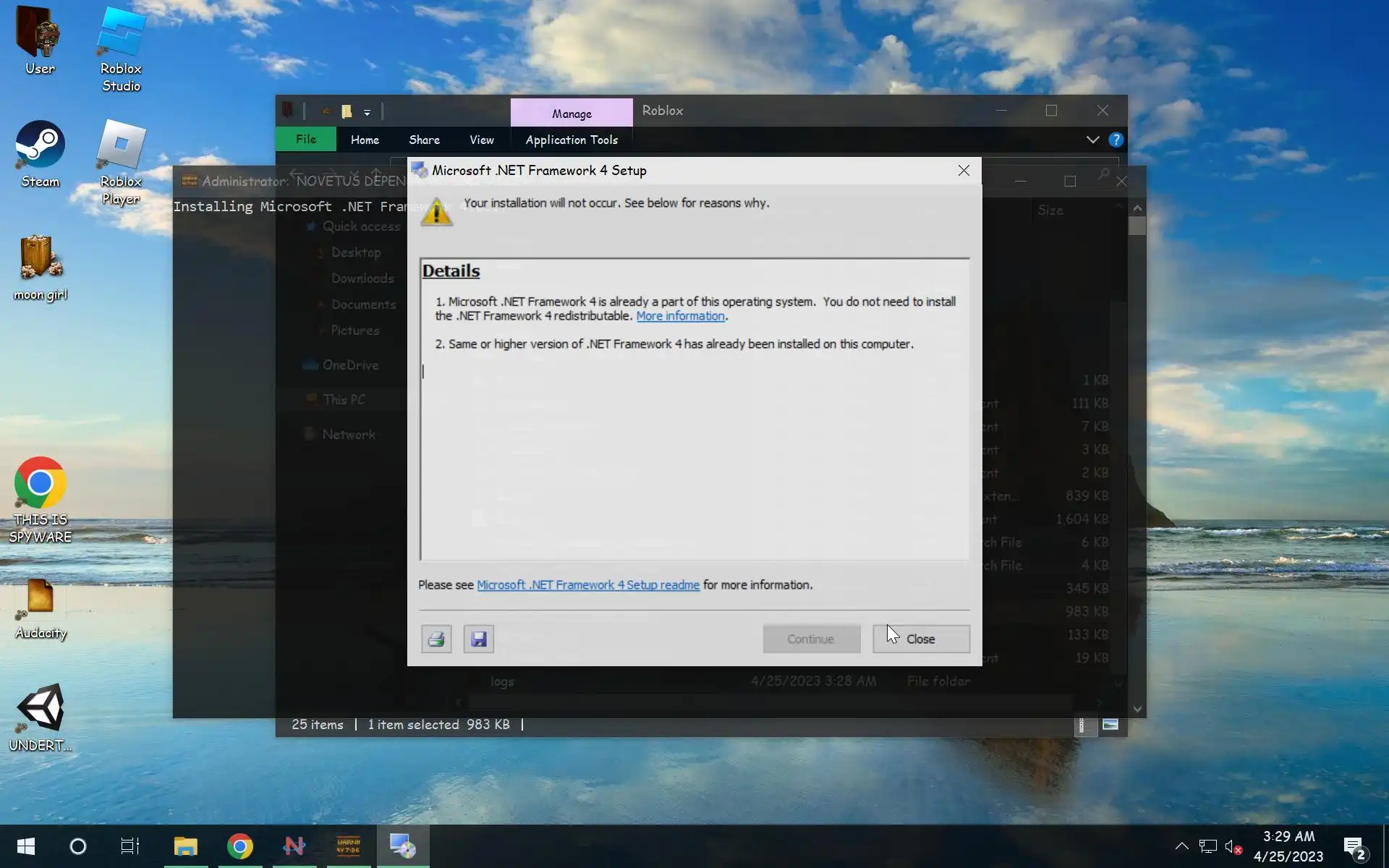Open the quick access toolbar dropdown arrow
Viewport: 1389px width, 868px height.
tap(367, 112)
